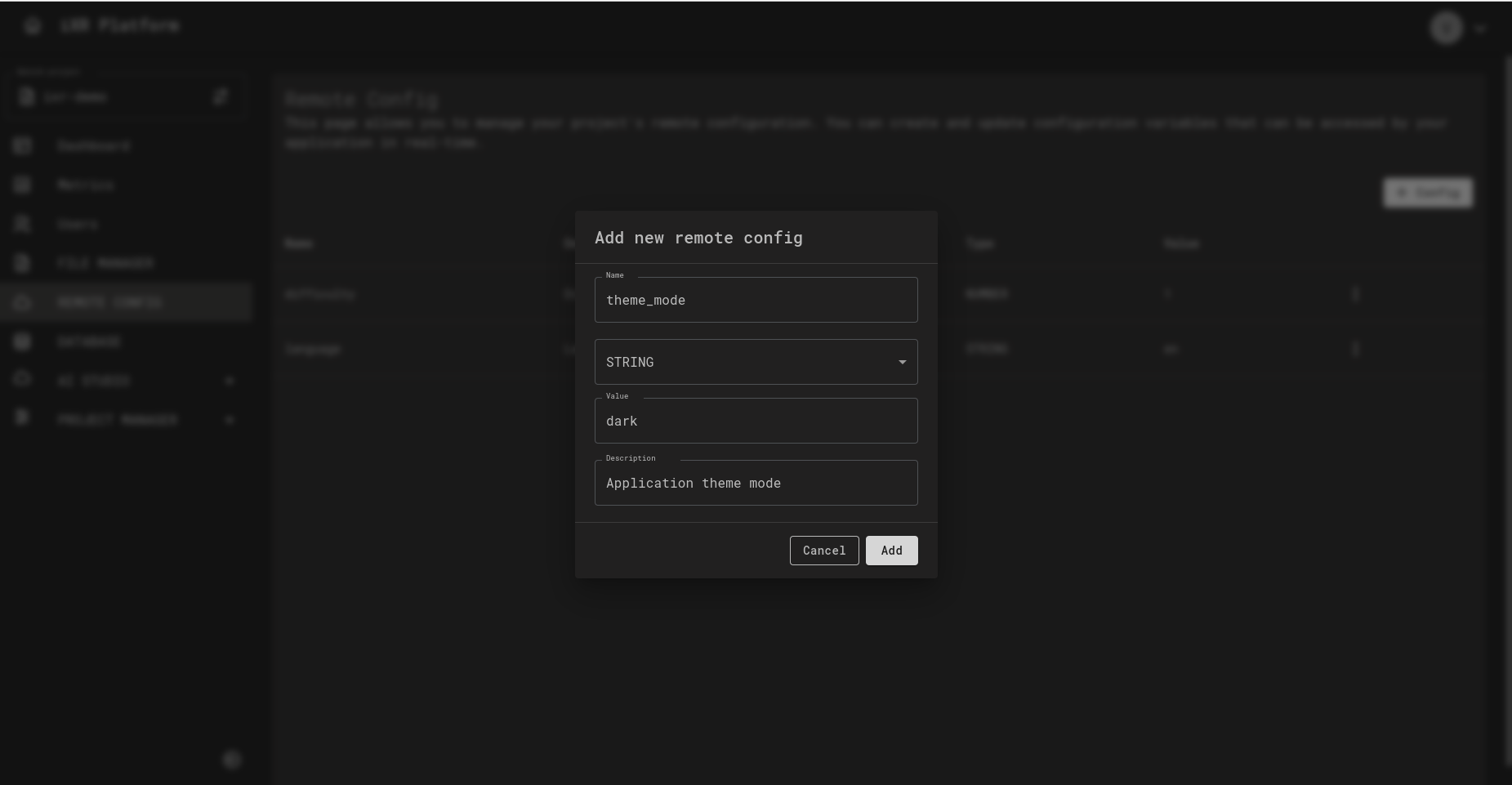Click the File Manager sidebar icon
Image resolution: width=1512 pixels, height=785 pixels.
[22, 263]
